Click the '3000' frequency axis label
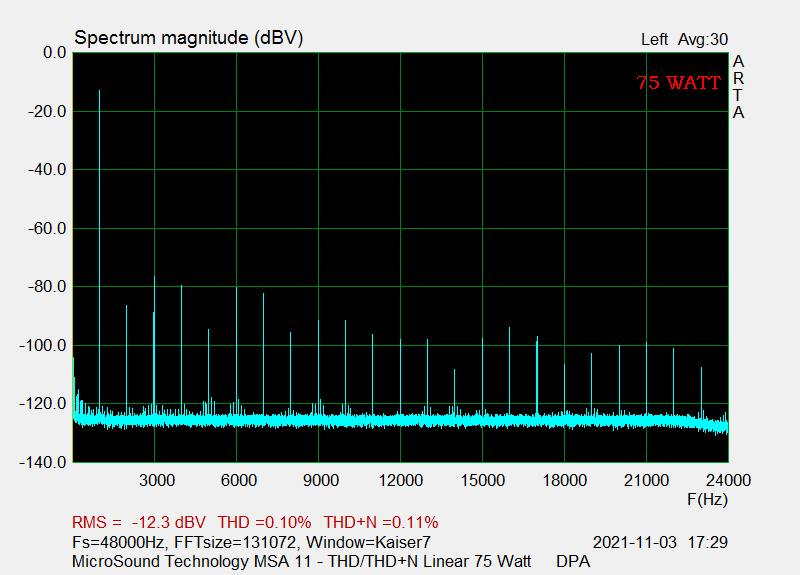 157,480
